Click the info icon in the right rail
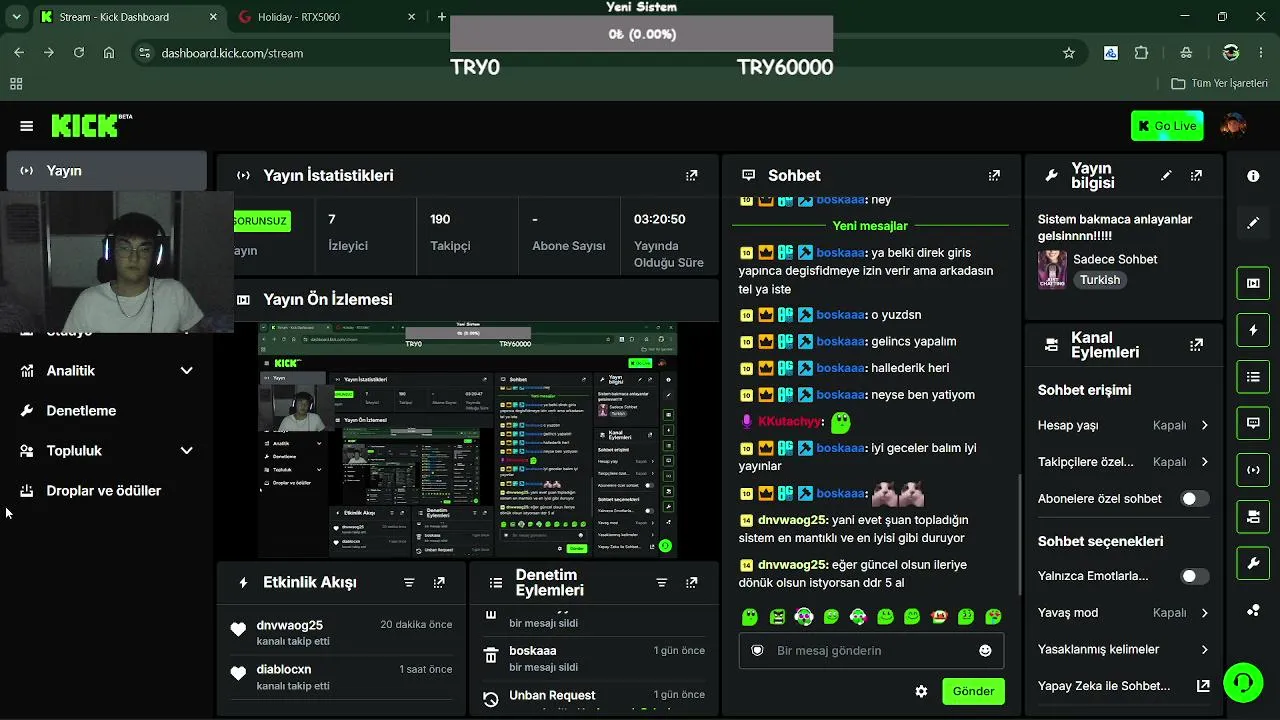 click(x=1253, y=176)
